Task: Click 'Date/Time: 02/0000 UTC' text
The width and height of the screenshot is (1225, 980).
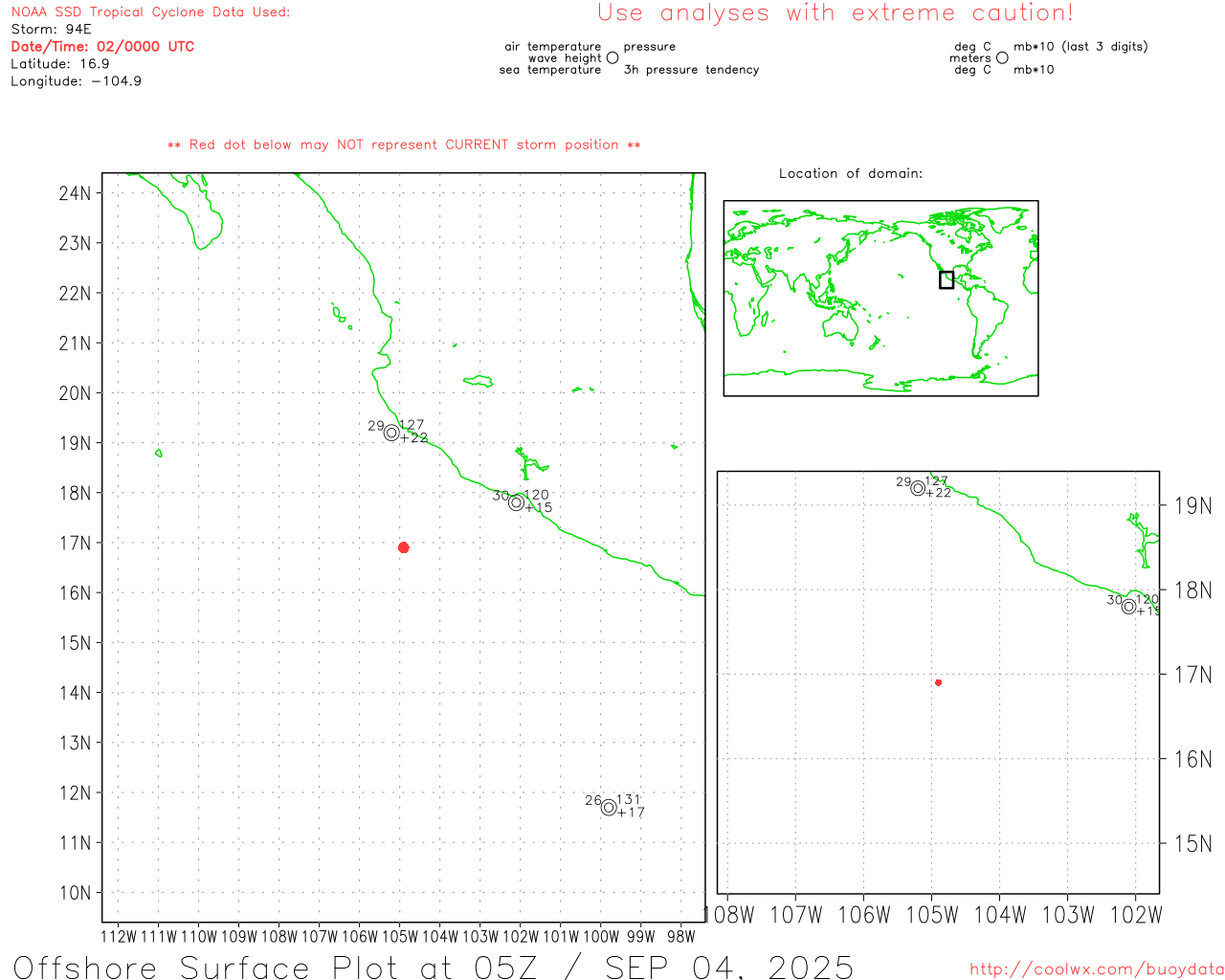Action: click(x=102, y=46)
